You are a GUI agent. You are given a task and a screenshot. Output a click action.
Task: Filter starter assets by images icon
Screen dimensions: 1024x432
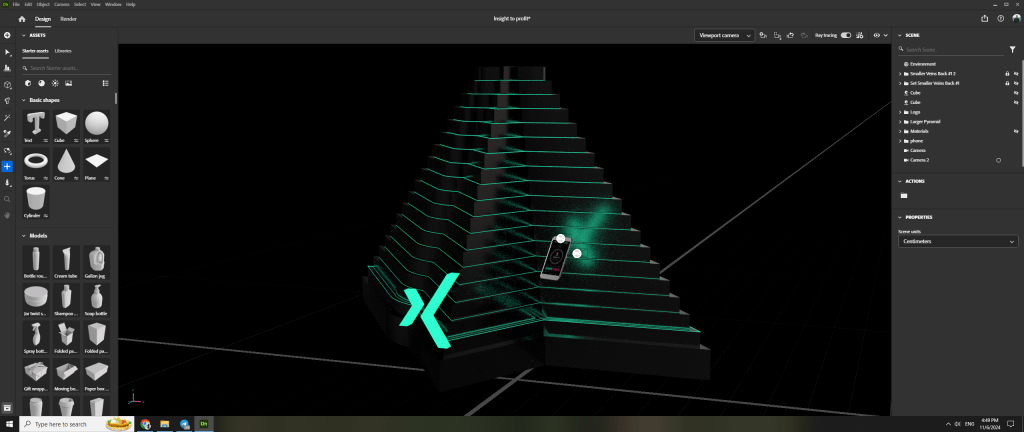69,83
